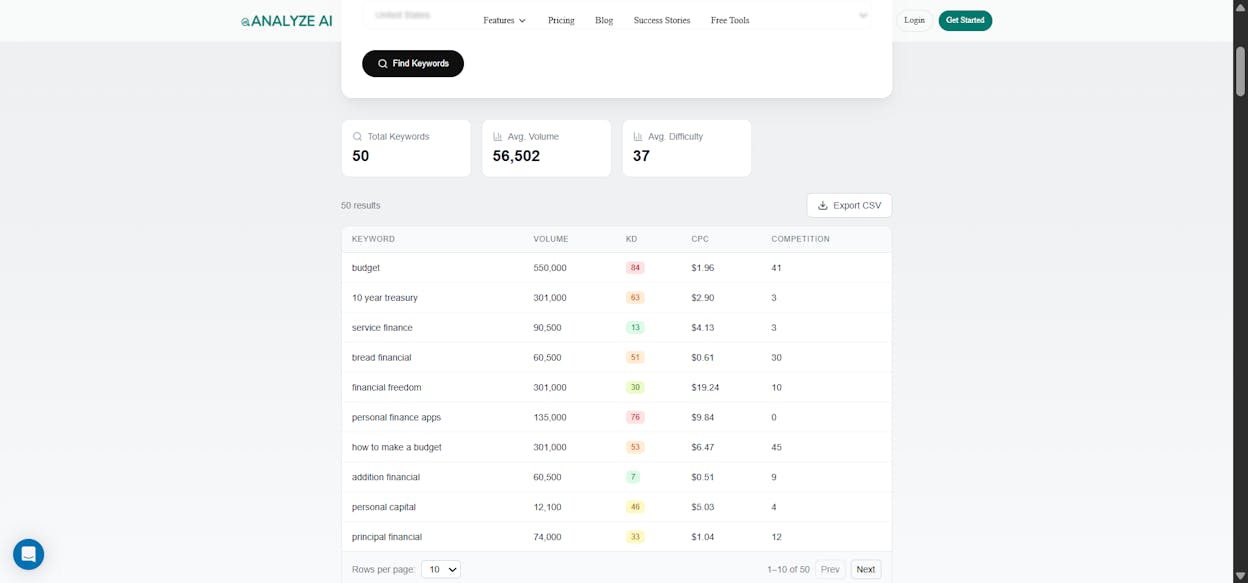Sort by the Volume column header
The image size is (1248, 583).
tap(551, 239)
